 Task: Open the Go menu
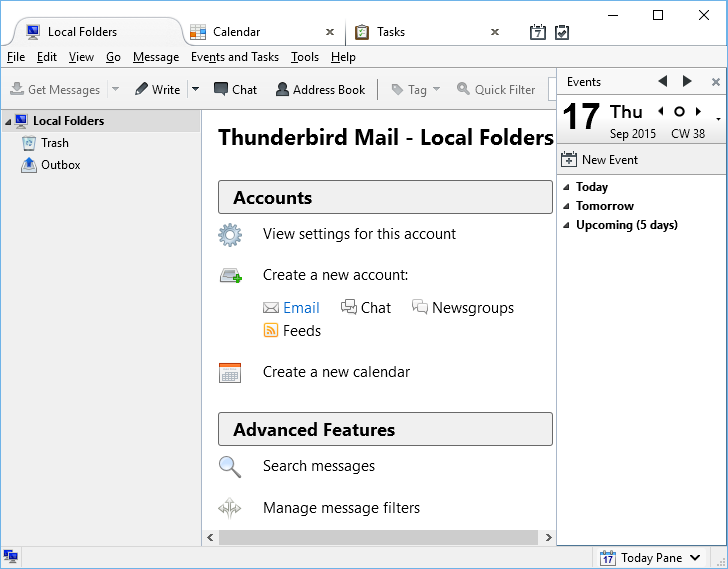tap(113, 57)
